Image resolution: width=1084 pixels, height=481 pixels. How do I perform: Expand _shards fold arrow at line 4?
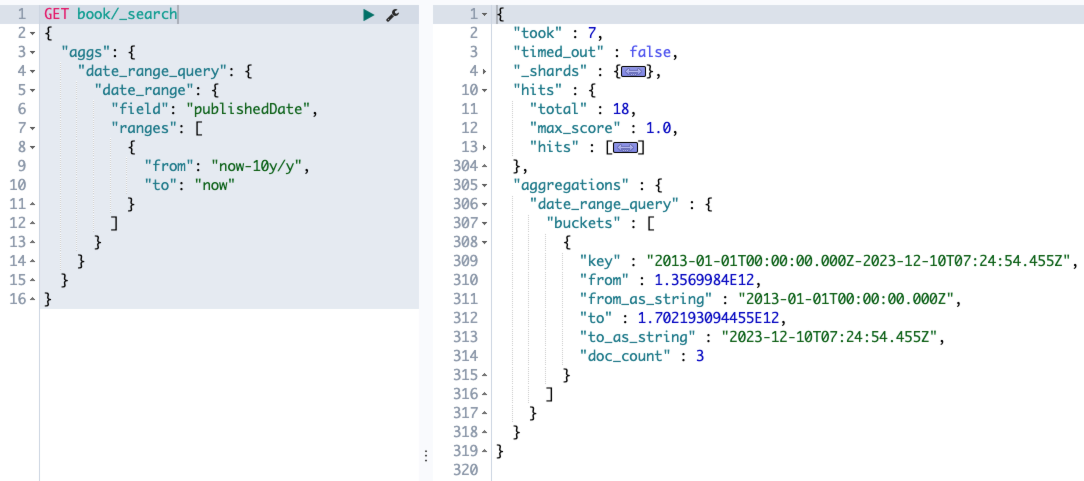pos(484,72)
